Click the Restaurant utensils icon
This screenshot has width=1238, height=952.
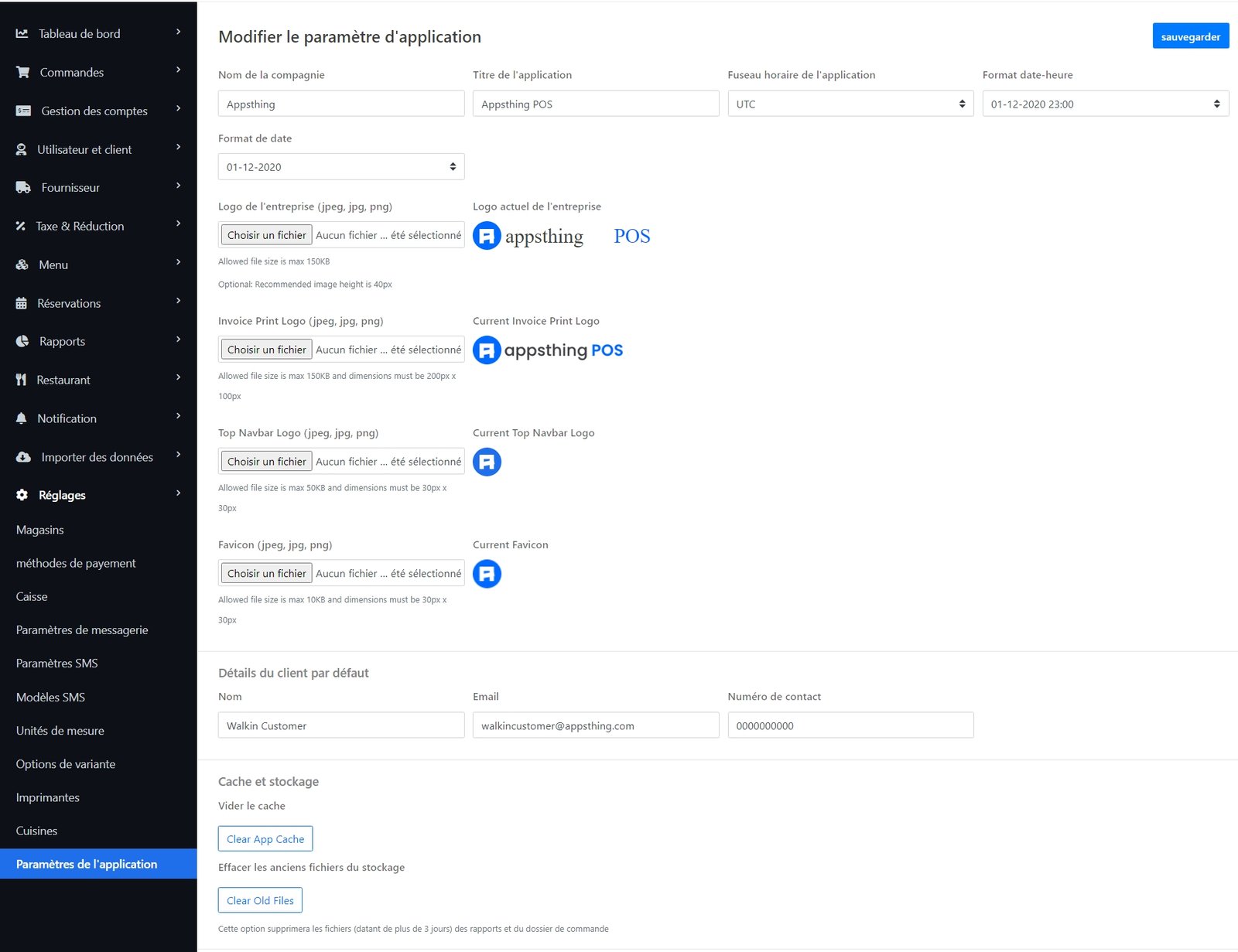[x=21, y=380]
